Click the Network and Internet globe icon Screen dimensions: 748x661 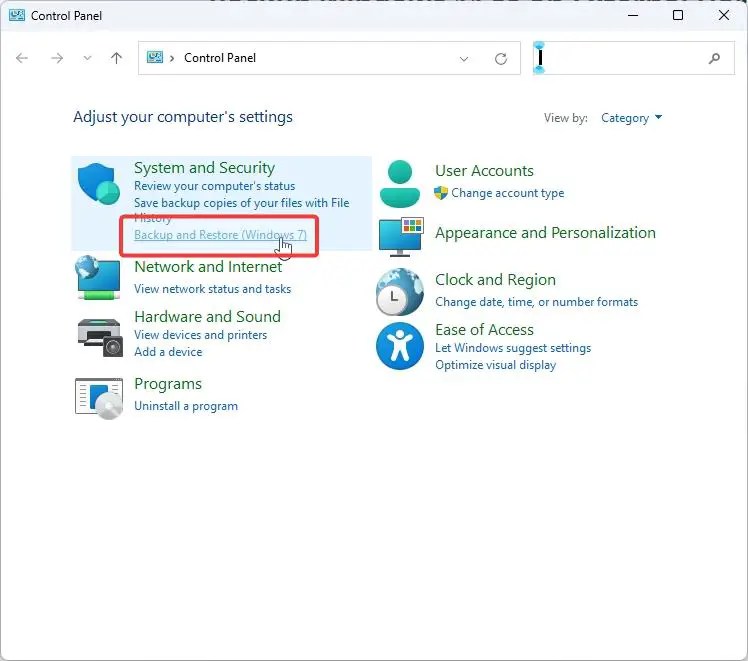click(98, 278)
